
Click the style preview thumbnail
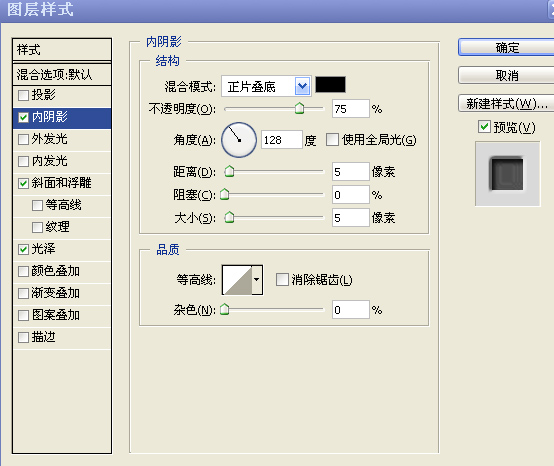(507, 174)
